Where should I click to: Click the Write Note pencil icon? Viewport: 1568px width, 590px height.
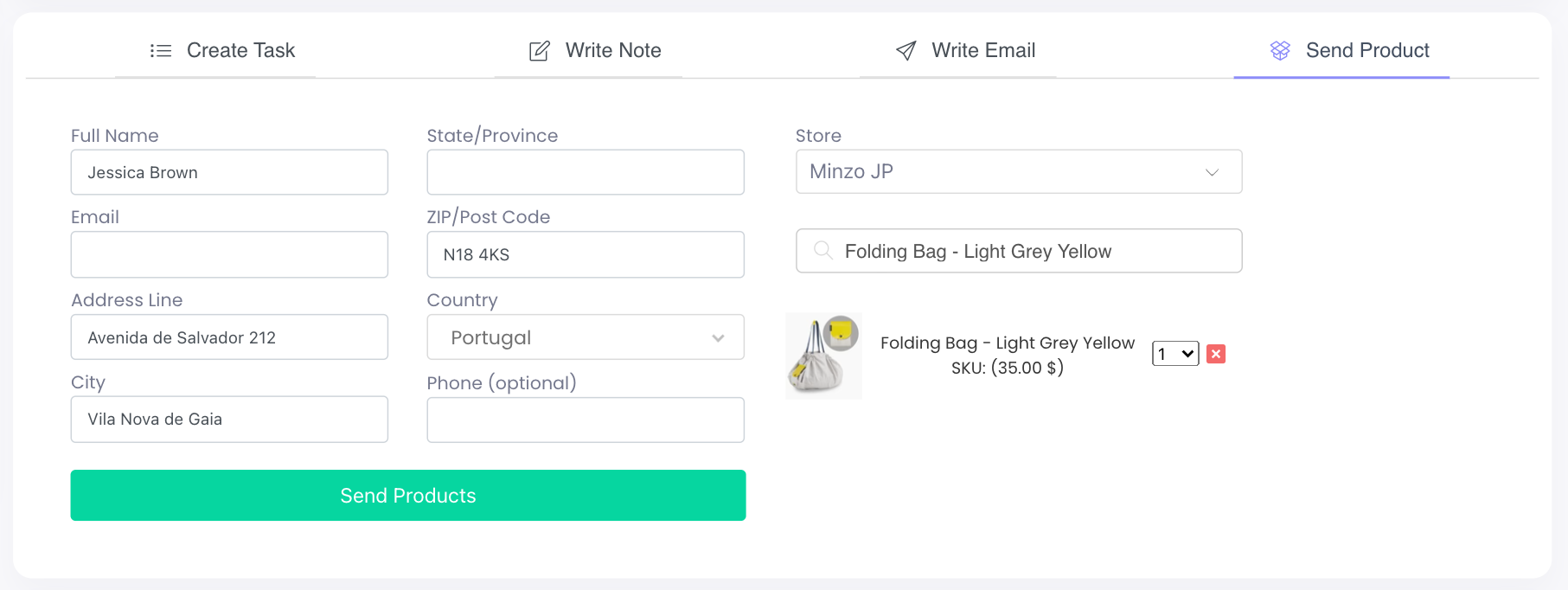[539, 51]
